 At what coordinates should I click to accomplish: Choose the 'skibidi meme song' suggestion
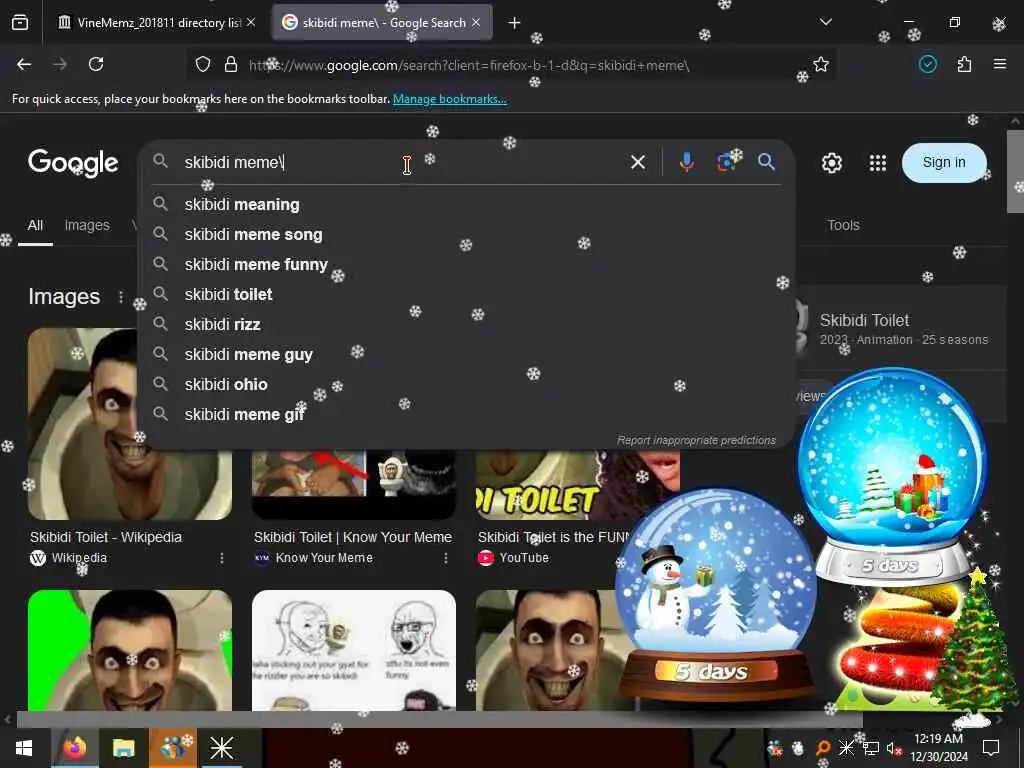466,234
